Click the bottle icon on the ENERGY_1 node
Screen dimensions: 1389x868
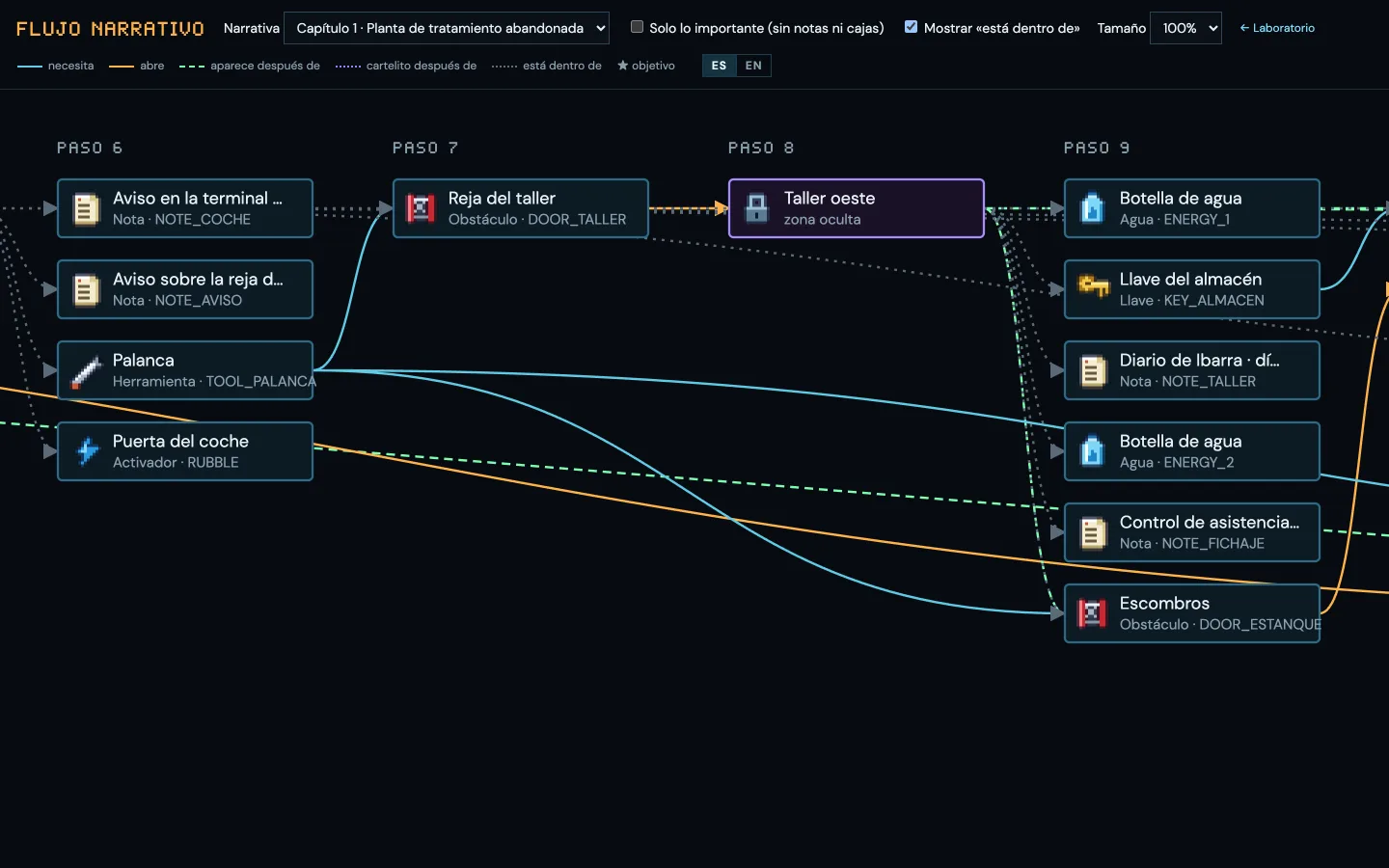tap(1092, 208)
